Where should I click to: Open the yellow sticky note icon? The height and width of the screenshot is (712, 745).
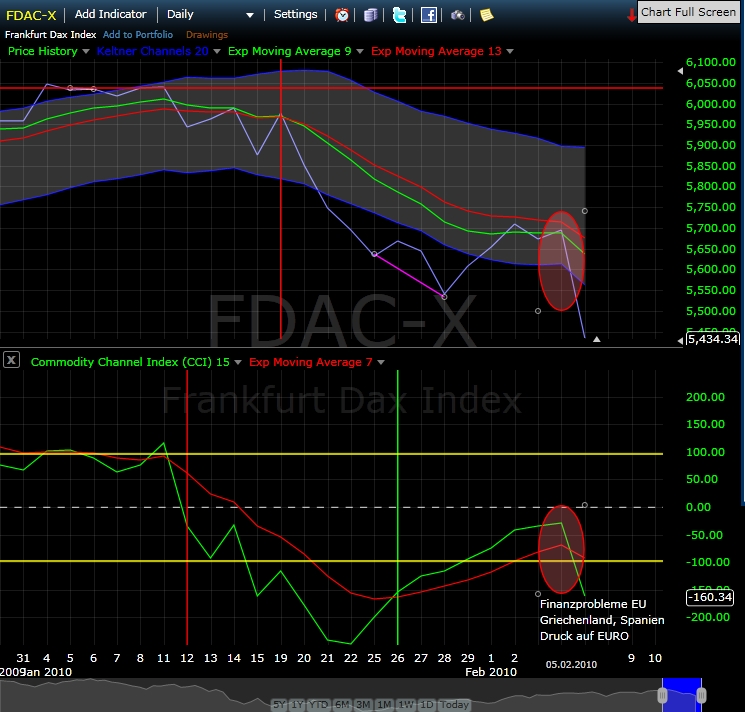tap(487, 15)
